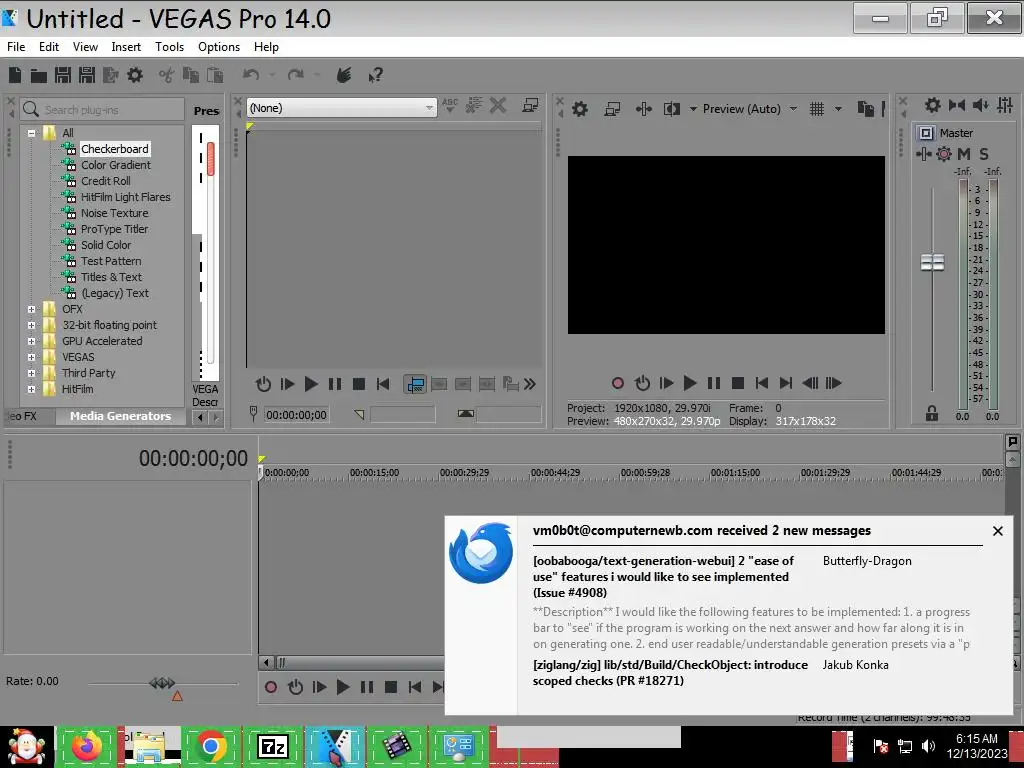The width and height of the screenshot is (1024, 768).
Task: Open the Options menu
Action: point(219,47)
